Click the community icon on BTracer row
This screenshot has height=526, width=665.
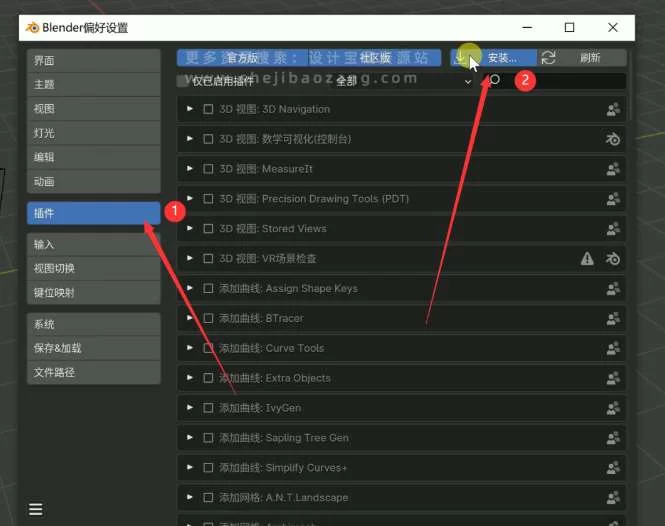point(613,318)
